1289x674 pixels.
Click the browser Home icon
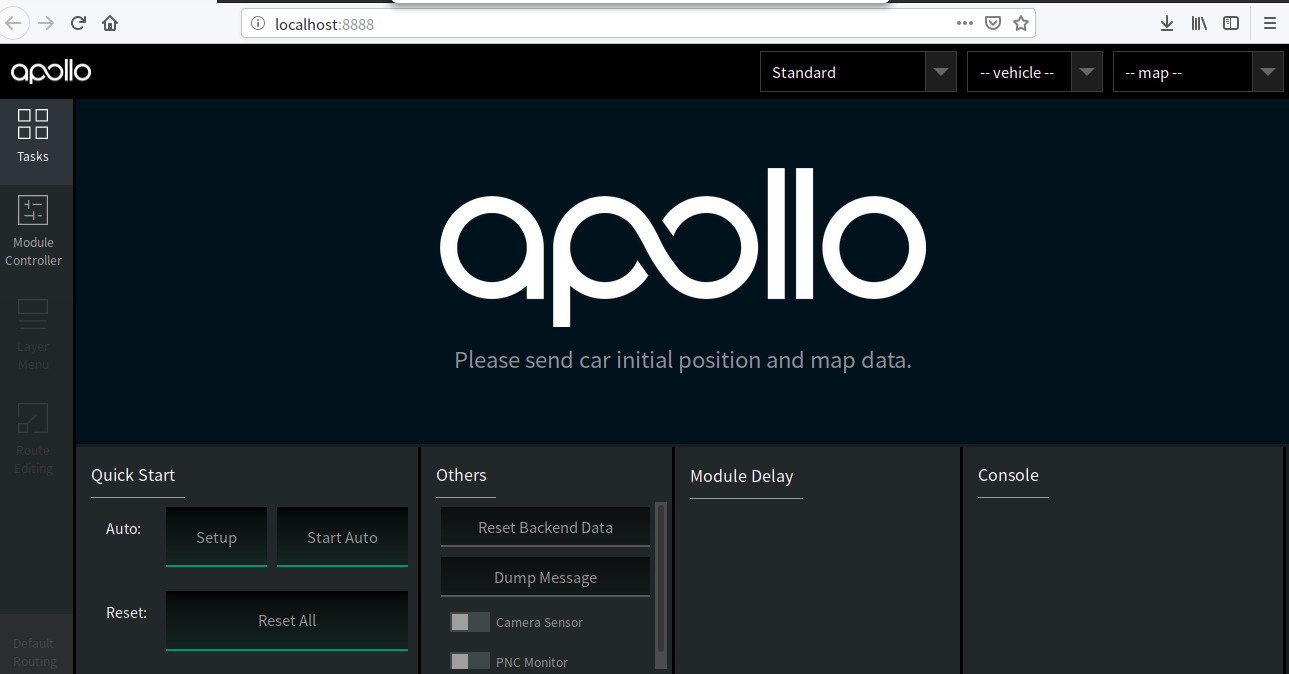coord(110,22)
